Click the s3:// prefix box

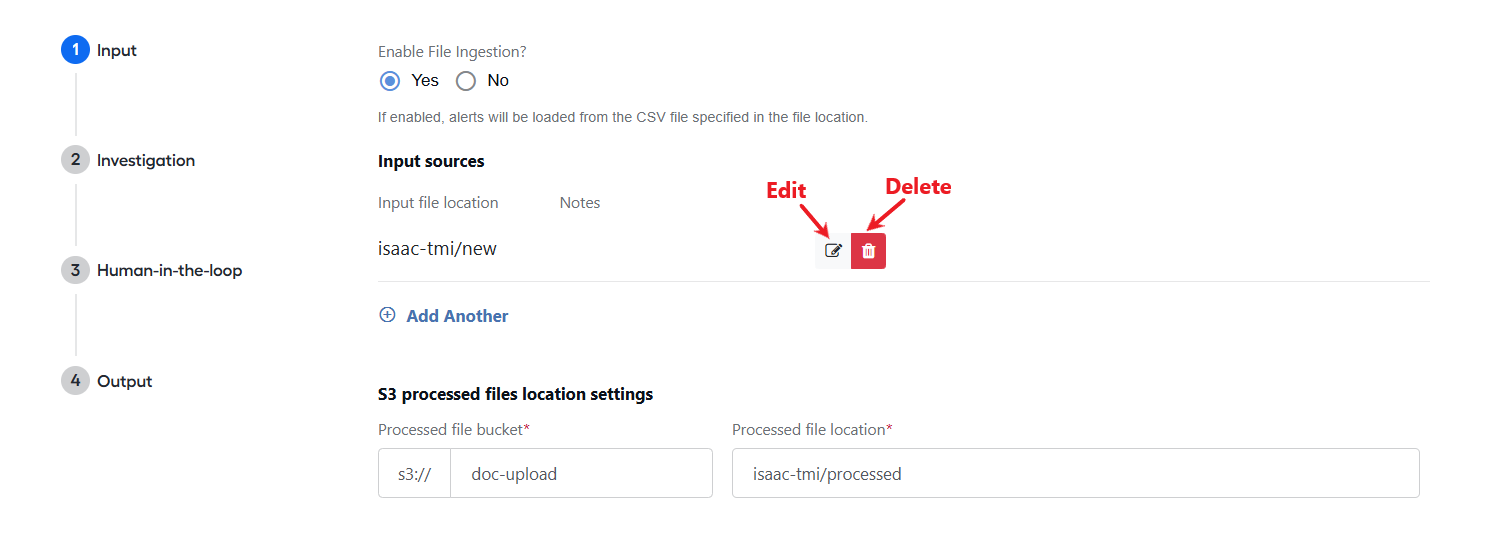(x=414, y=473)
